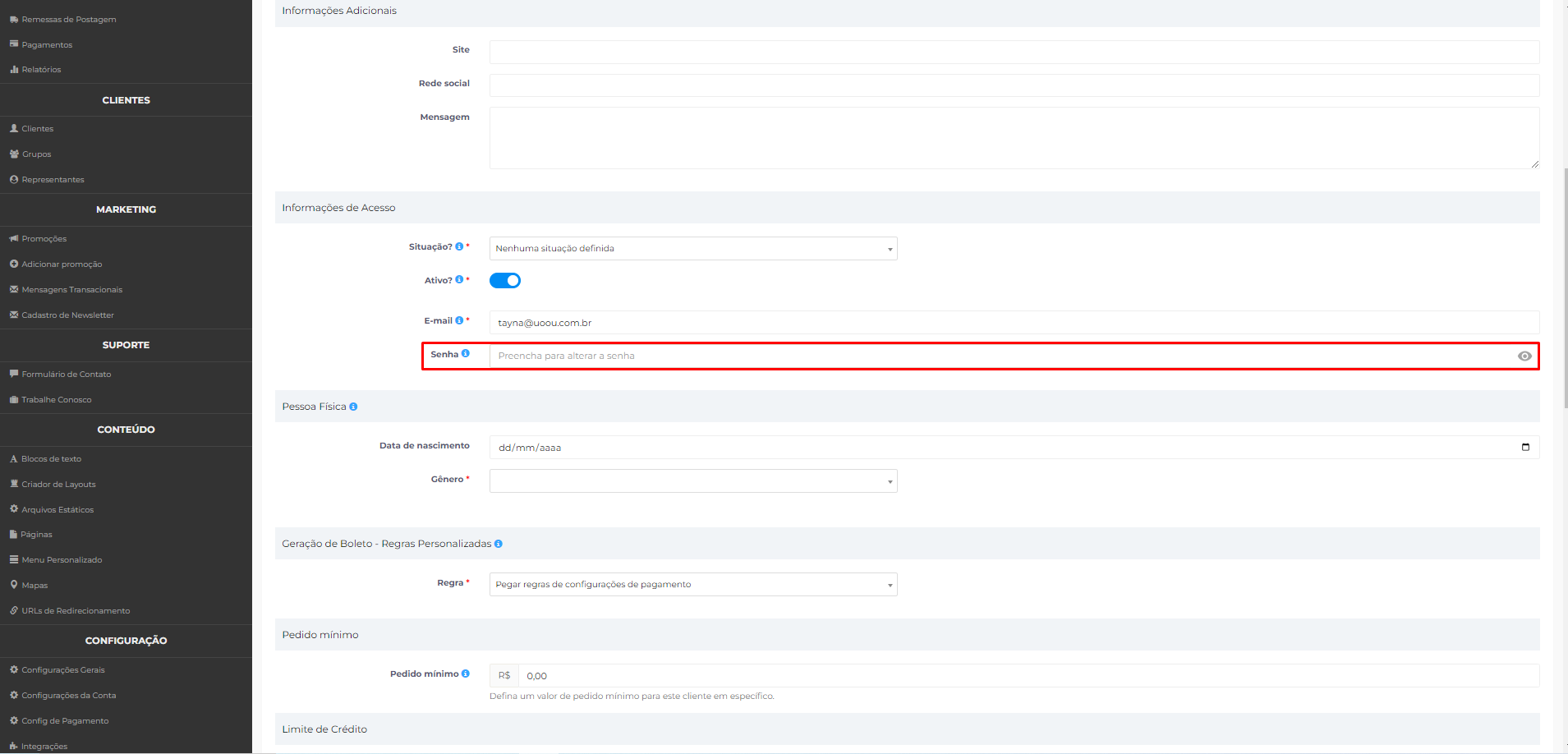This screenshot has height=754, width=1568.
Task: Click the Geração de Boleto info icon
Action: point(499,544)
